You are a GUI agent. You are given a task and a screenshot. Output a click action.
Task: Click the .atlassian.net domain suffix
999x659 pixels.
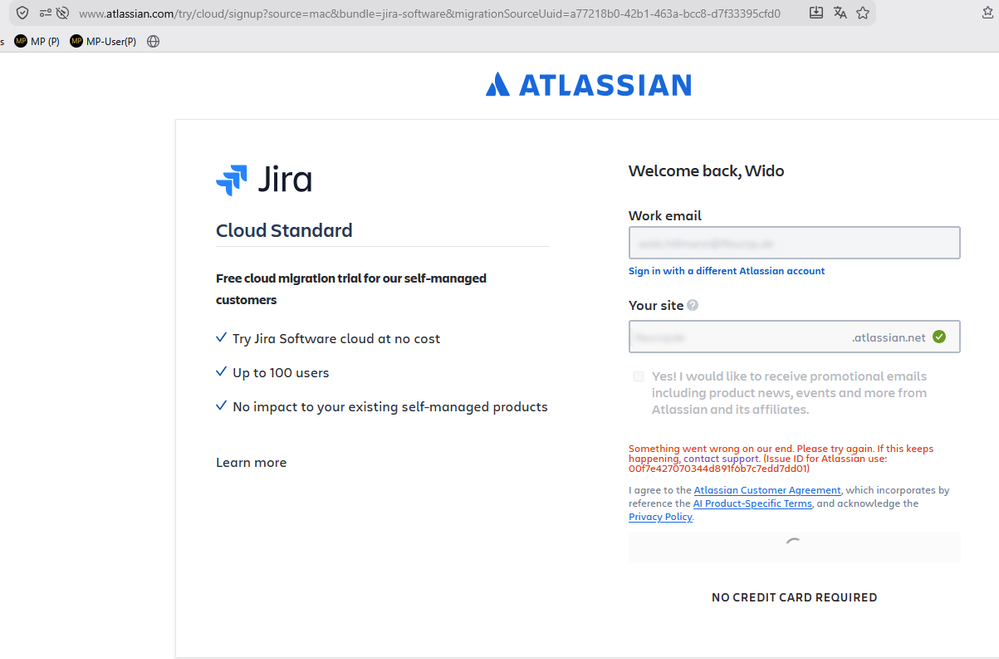point(889,338)
